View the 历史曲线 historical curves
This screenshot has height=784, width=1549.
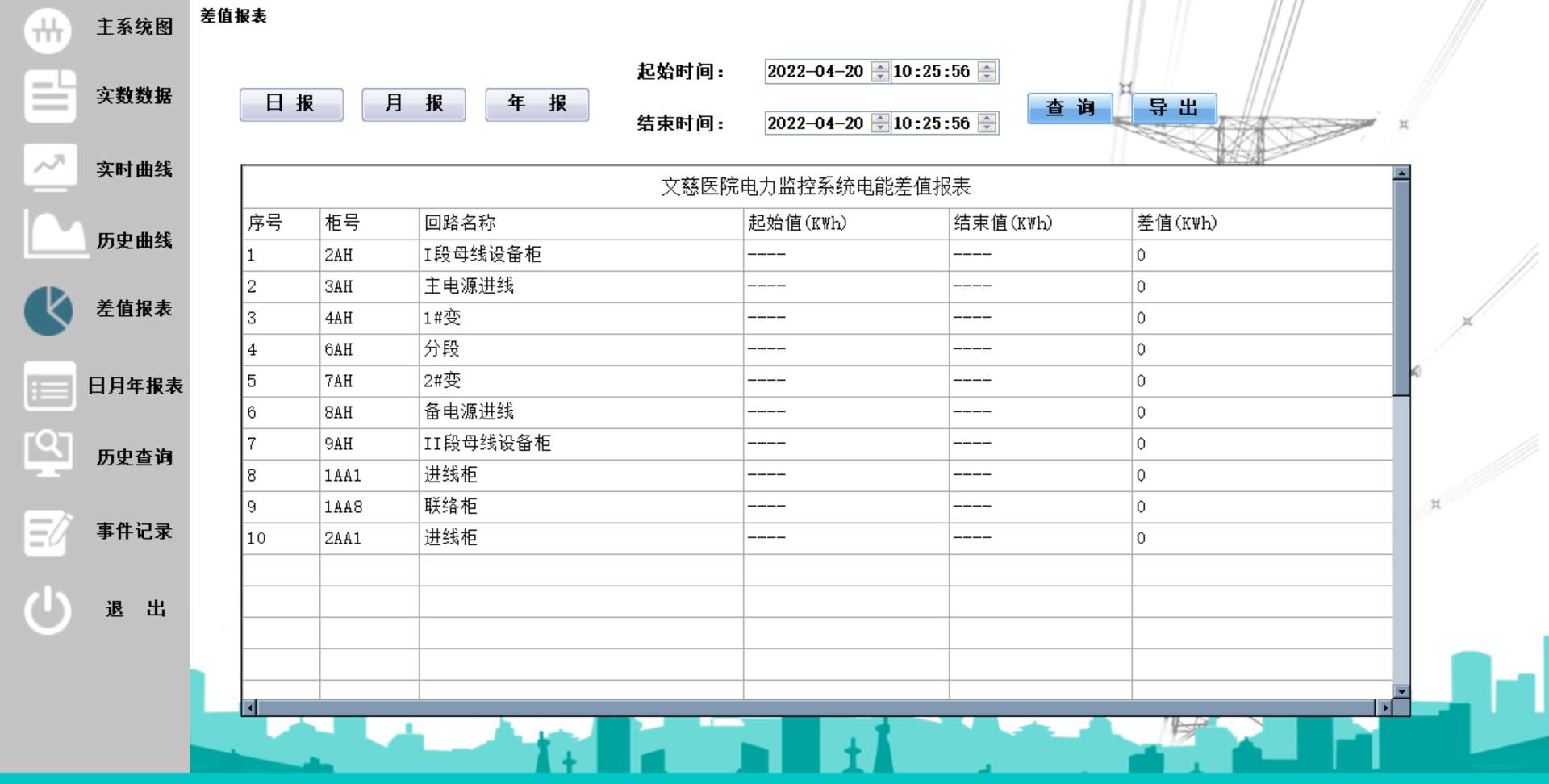pos(97,240)
